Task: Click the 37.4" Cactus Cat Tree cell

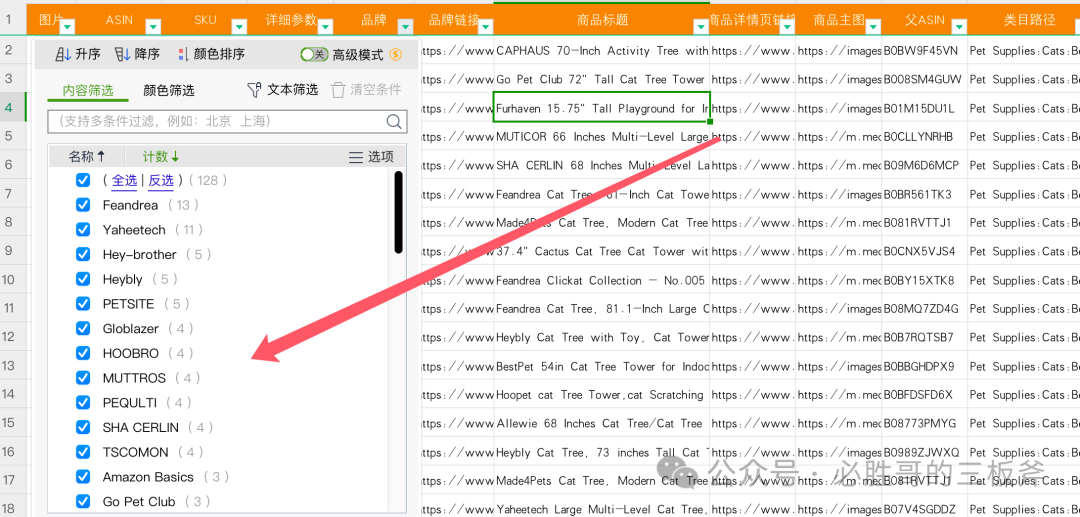Action: tap(601, 251)
